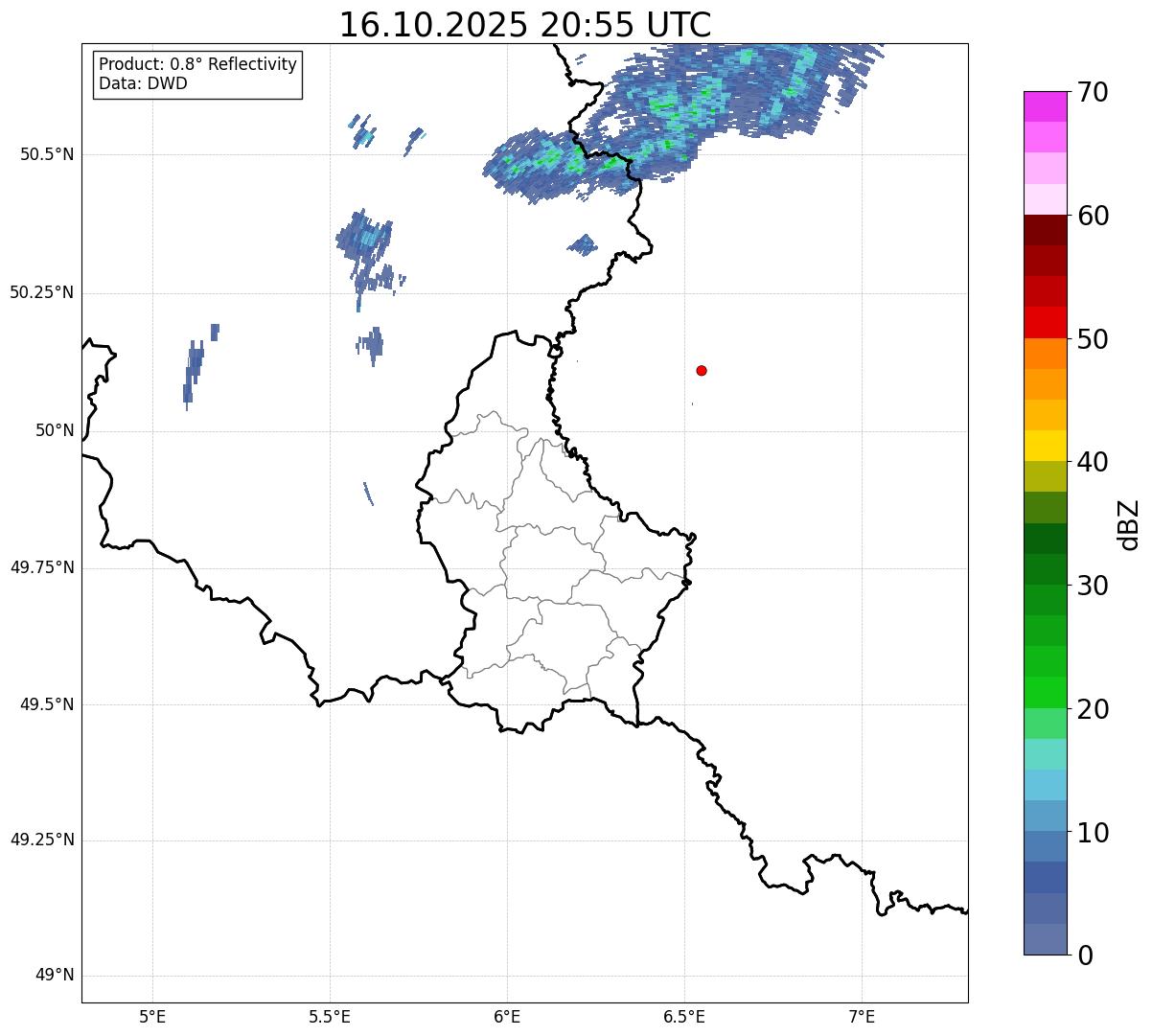
Task: Click the "dBZ" colorbar label
Action: coord(1129,523)
